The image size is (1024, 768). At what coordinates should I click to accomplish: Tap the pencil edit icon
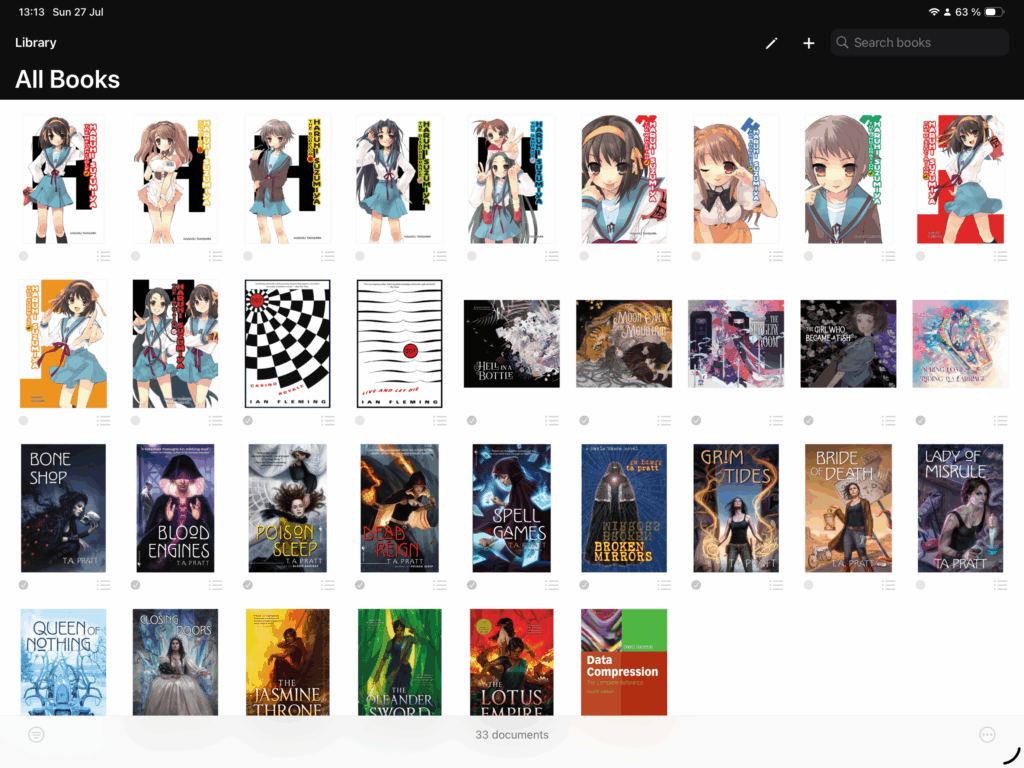click(x=771, y=43)
